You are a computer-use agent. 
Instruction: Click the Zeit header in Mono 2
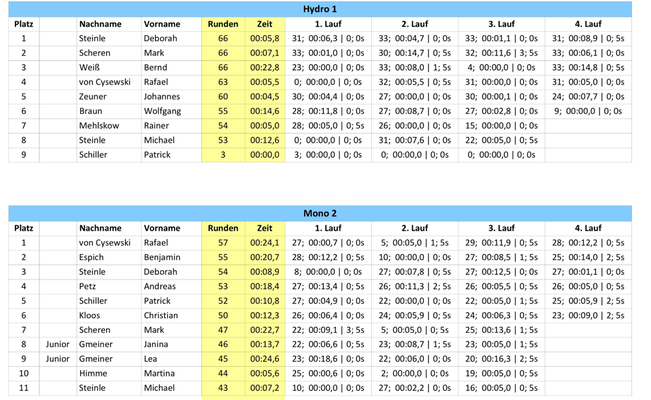[x=265, y=228]
